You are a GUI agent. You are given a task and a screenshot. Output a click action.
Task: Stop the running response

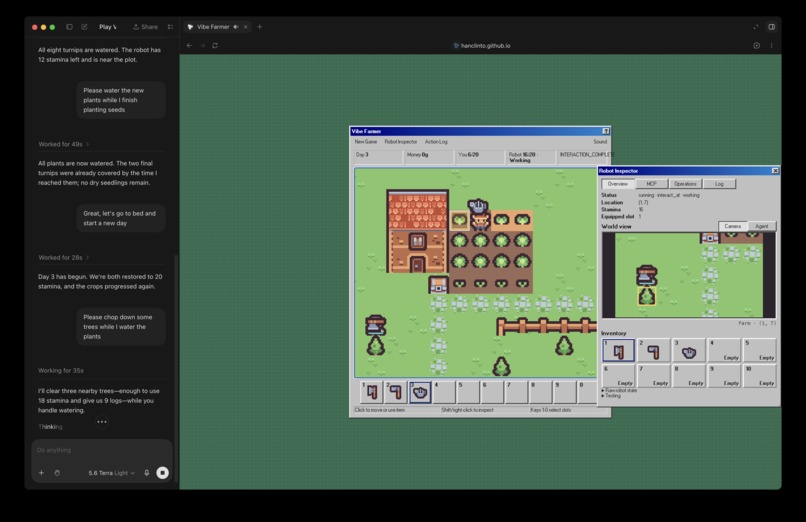[x=162, y=473]
